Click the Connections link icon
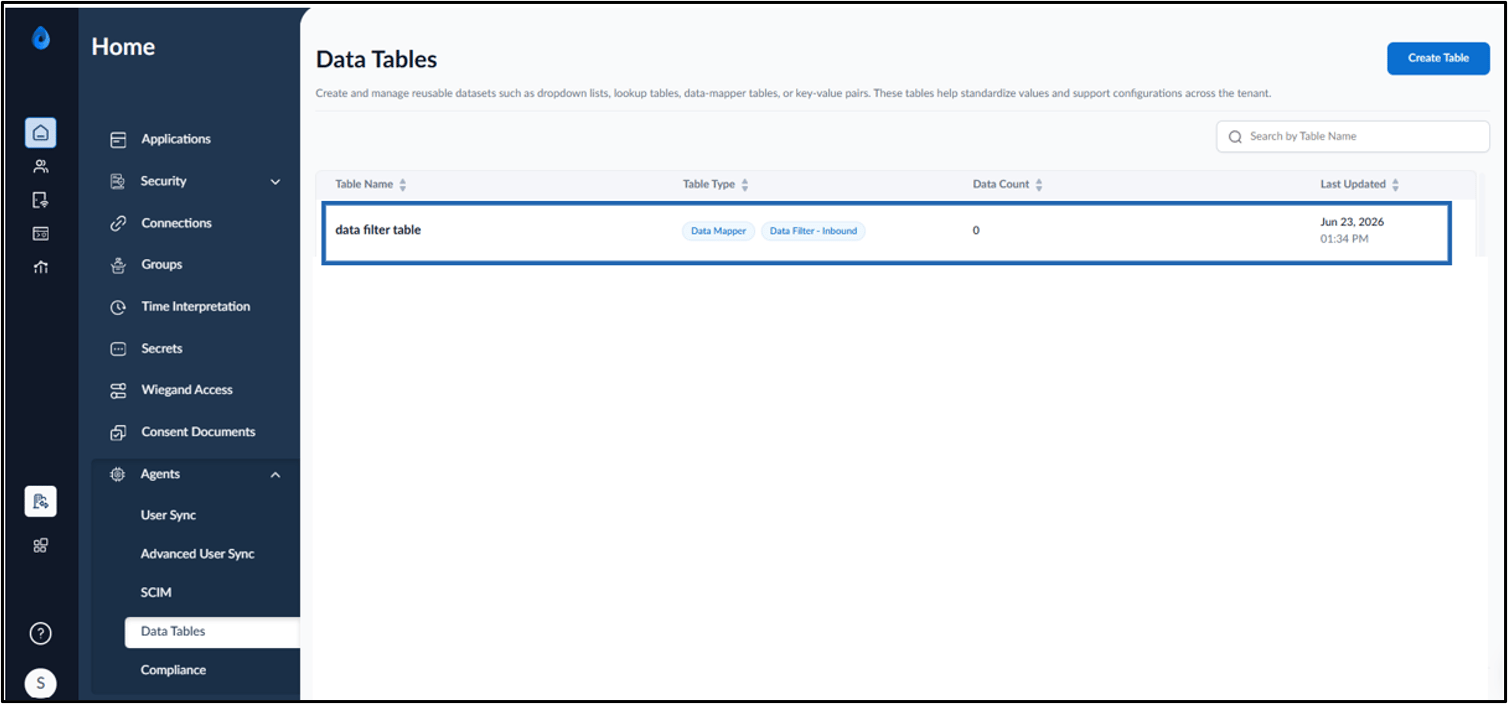1508x704 pixels. click(118, 223)
